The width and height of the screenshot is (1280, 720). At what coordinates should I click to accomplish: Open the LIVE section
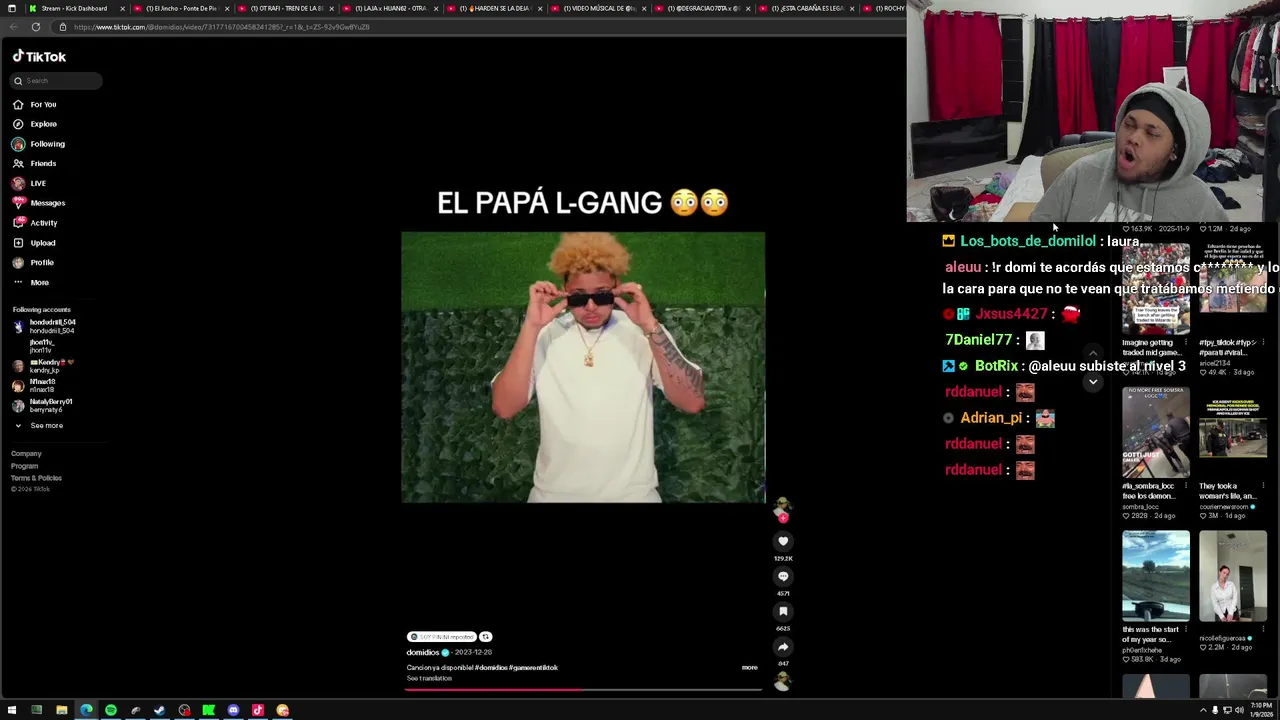tap(38, 183)
